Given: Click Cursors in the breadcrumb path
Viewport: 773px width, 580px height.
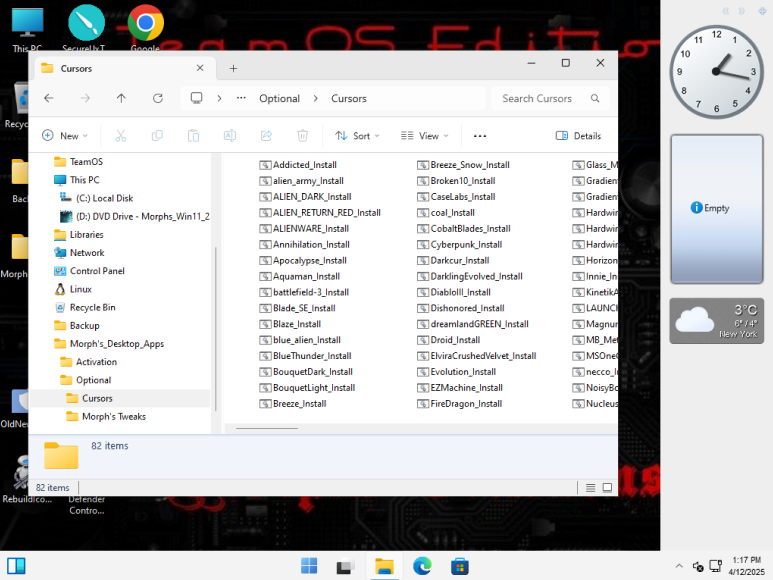Looking at the screenshot, I should pos(349,98).
